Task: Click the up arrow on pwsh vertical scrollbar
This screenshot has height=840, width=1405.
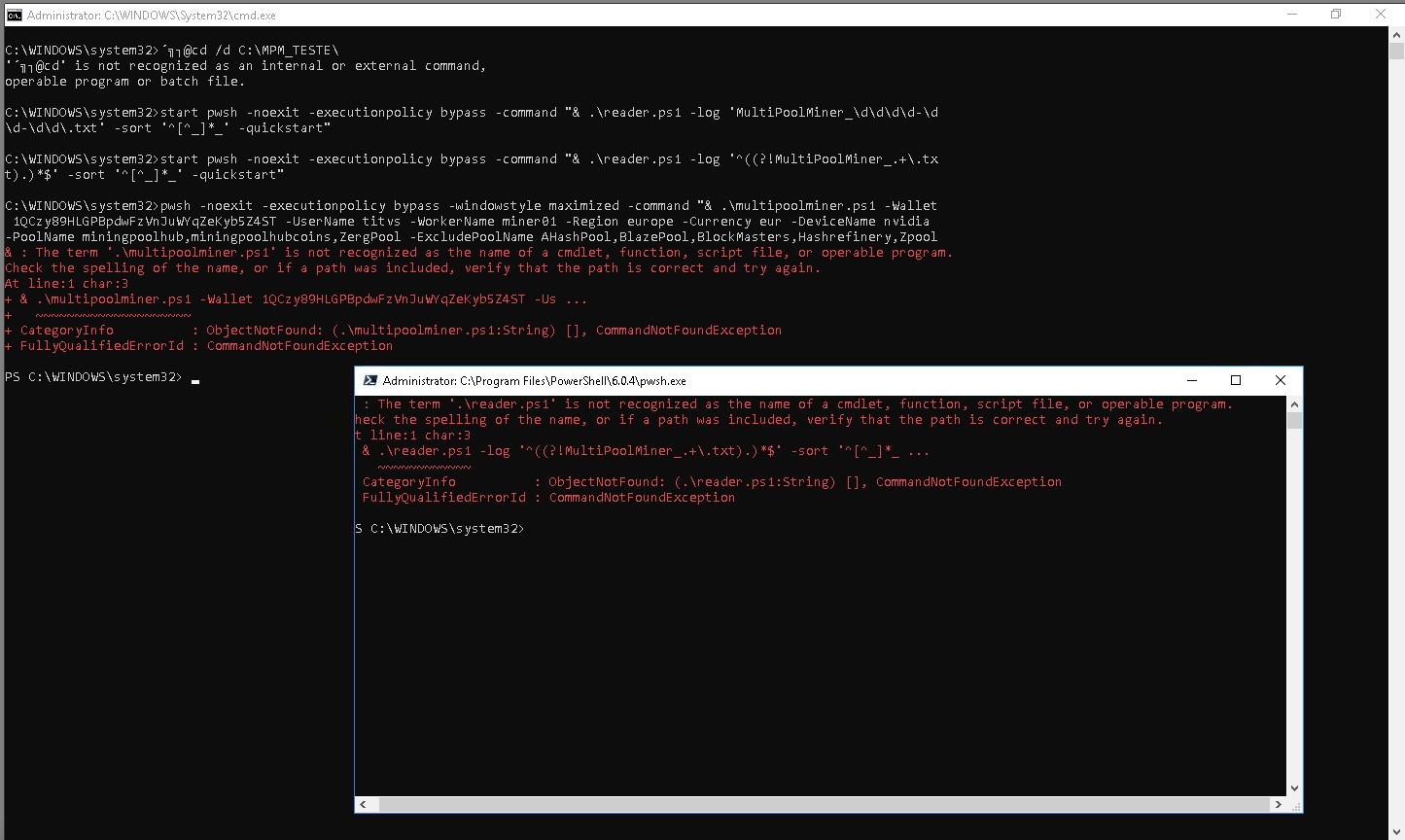Action: (x=1294, y=403)
